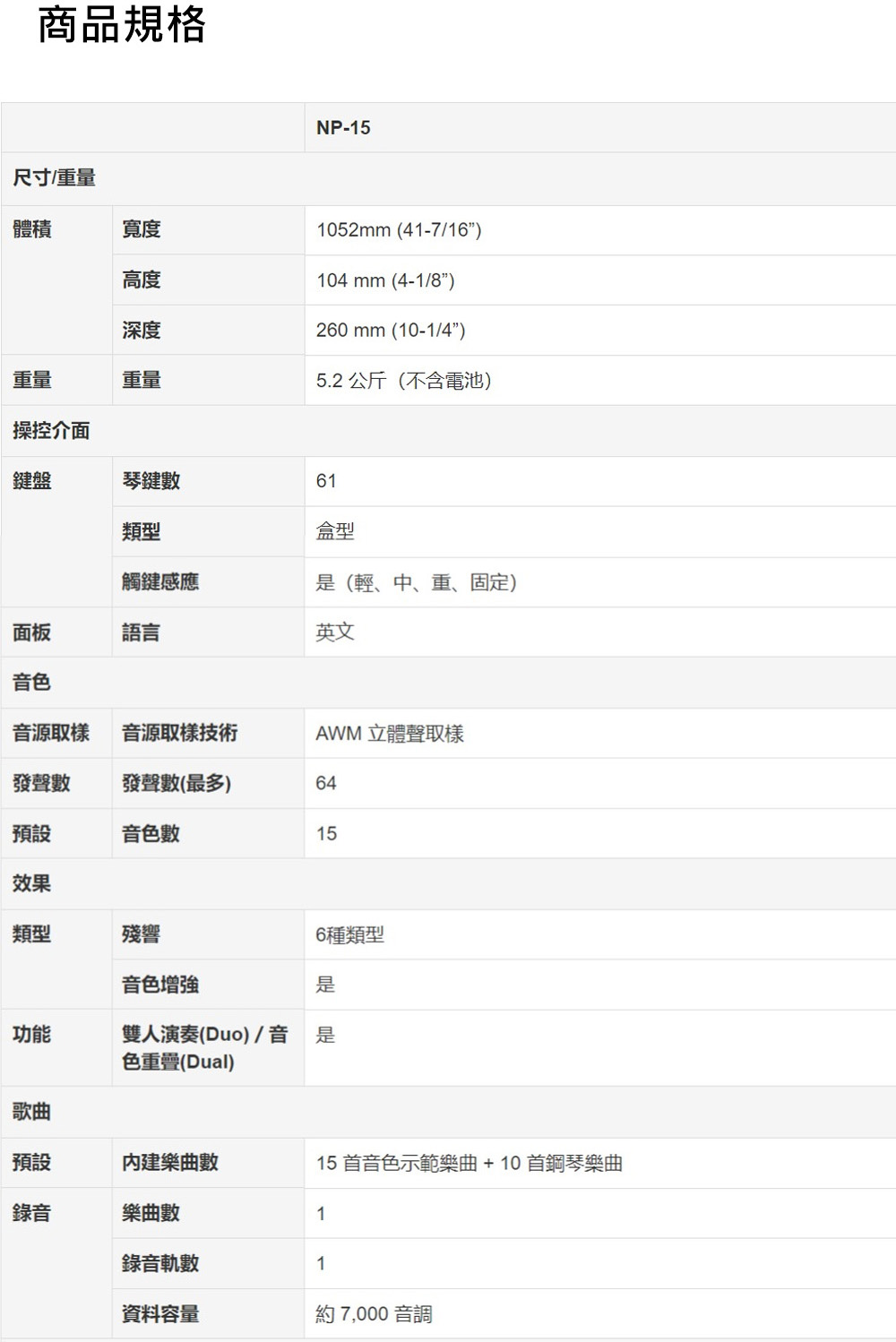Click the 音源取樣技術 label
The width and height of the screenshot is (896, 1342).
[x=180, y=733]
